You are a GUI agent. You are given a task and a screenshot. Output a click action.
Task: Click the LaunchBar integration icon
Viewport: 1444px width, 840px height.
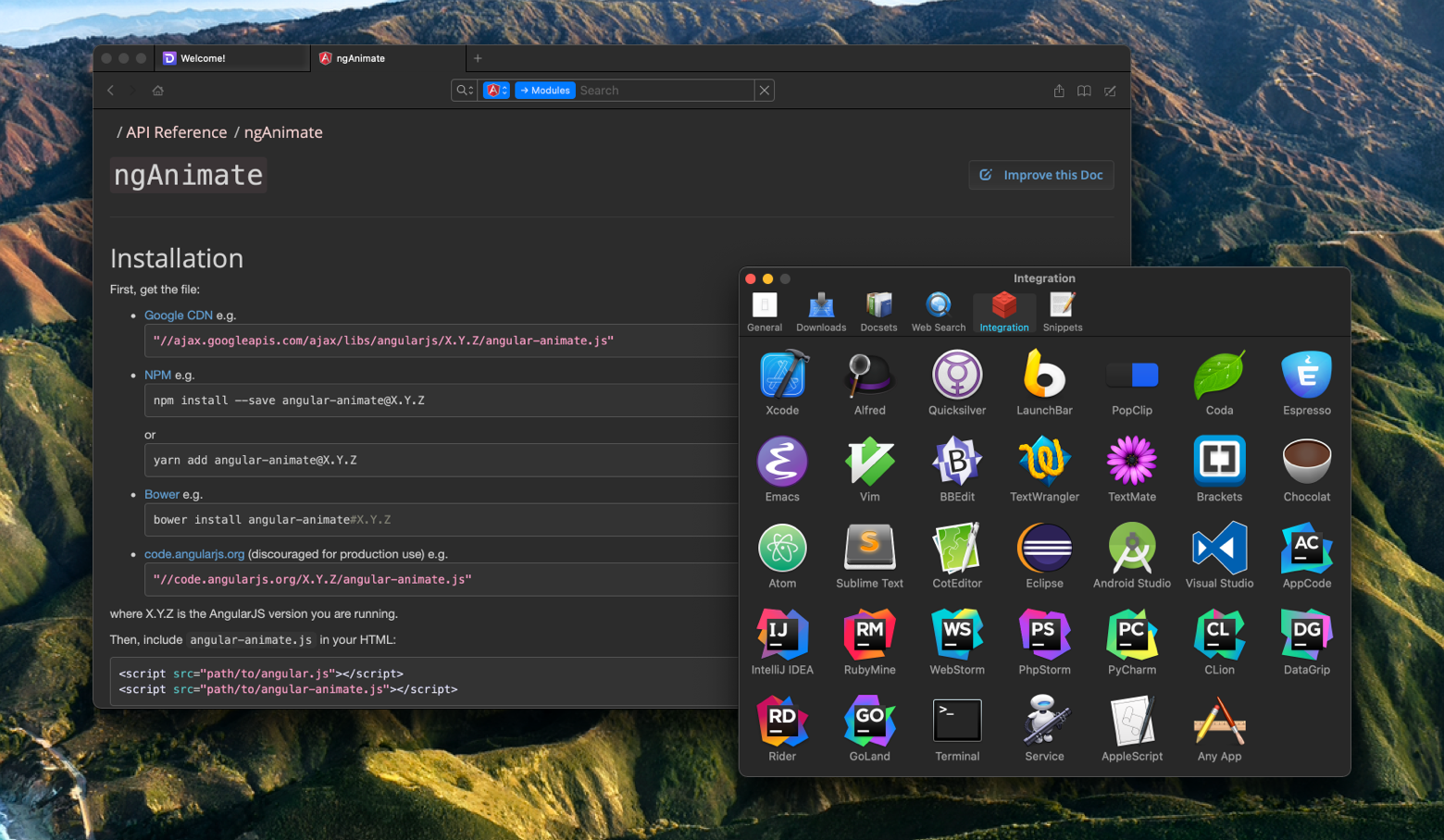1044,375
